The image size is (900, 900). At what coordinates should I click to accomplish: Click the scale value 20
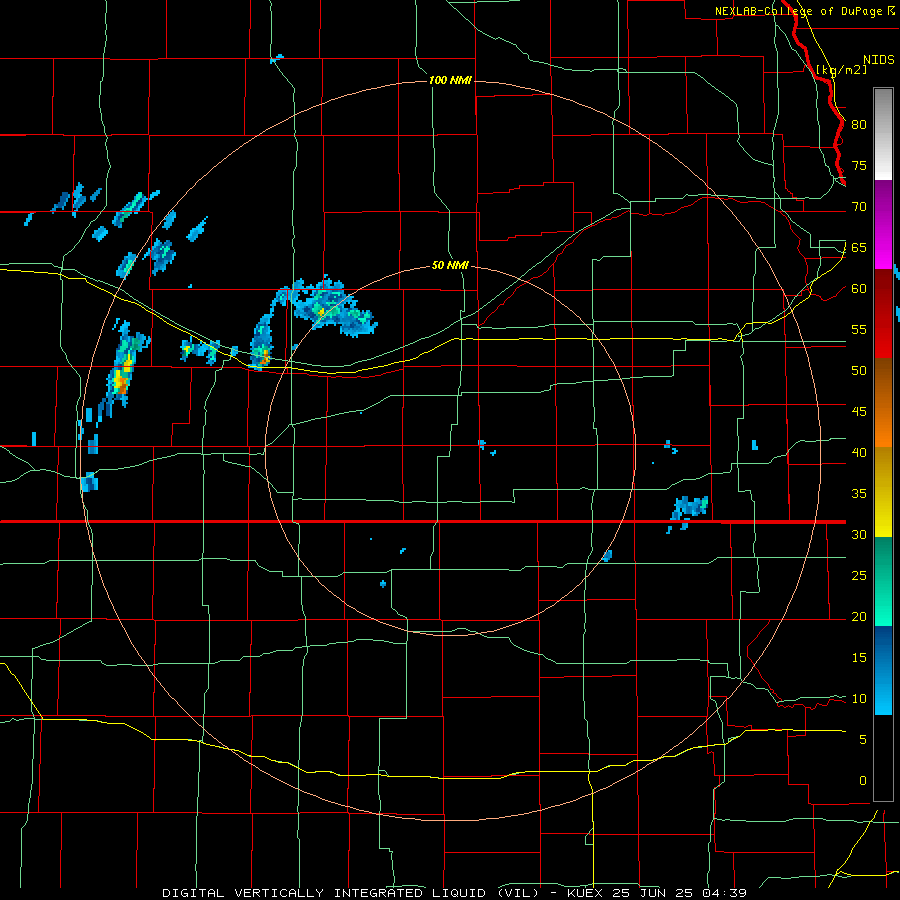pos(859,616)
